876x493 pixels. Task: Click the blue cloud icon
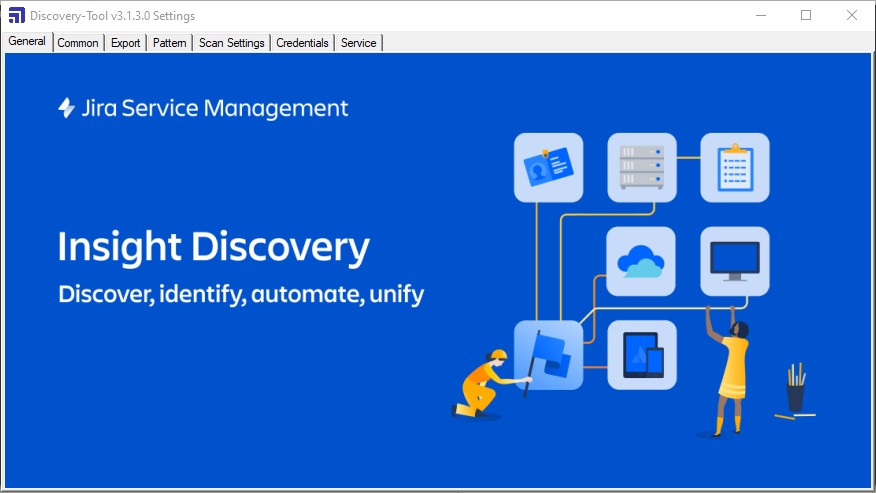(x=641, y=261)
